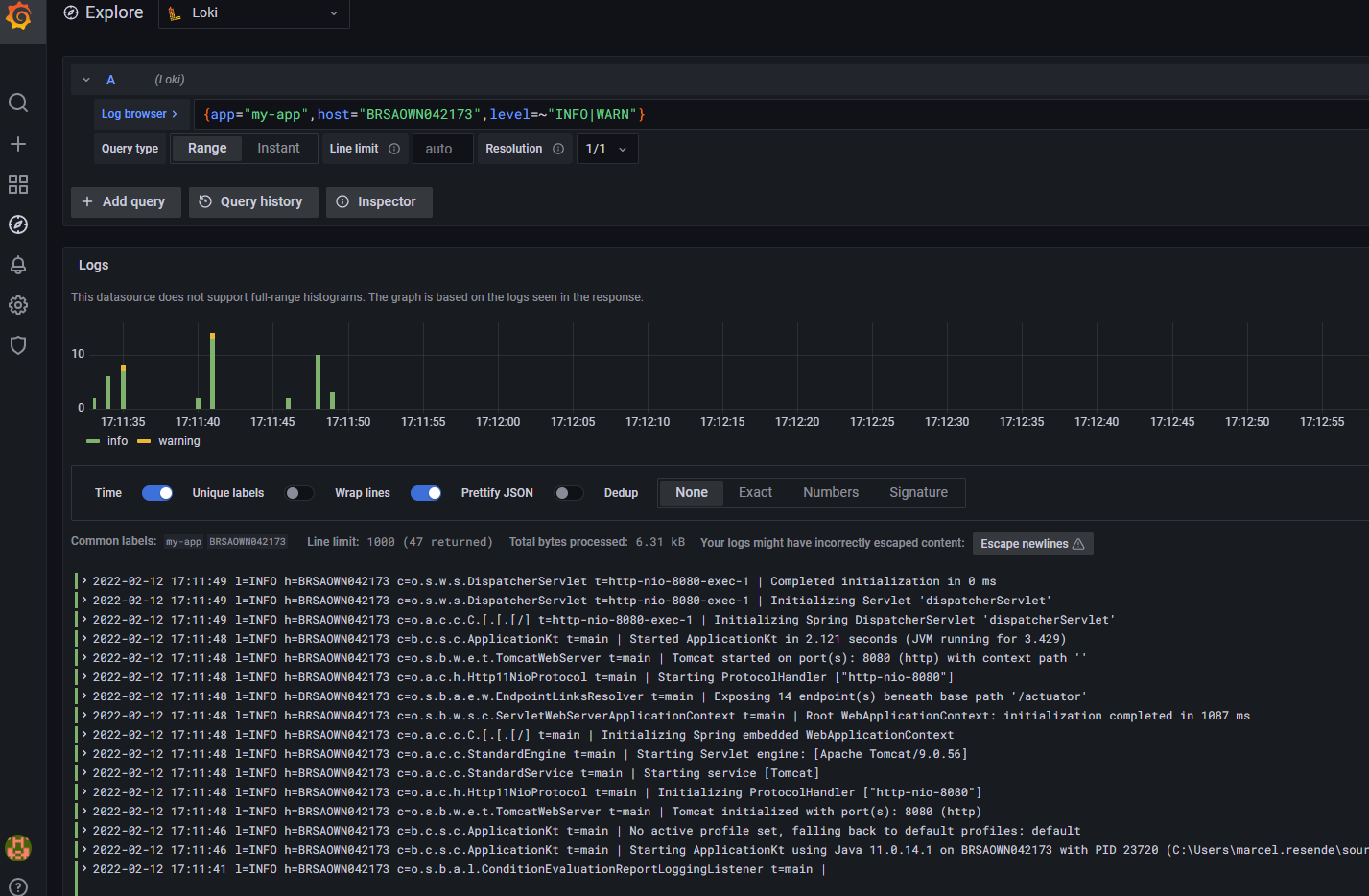This screenshot has height=896, width=1369.
Task: Disable the Wrap lines switch
Action: click(425, 492)
